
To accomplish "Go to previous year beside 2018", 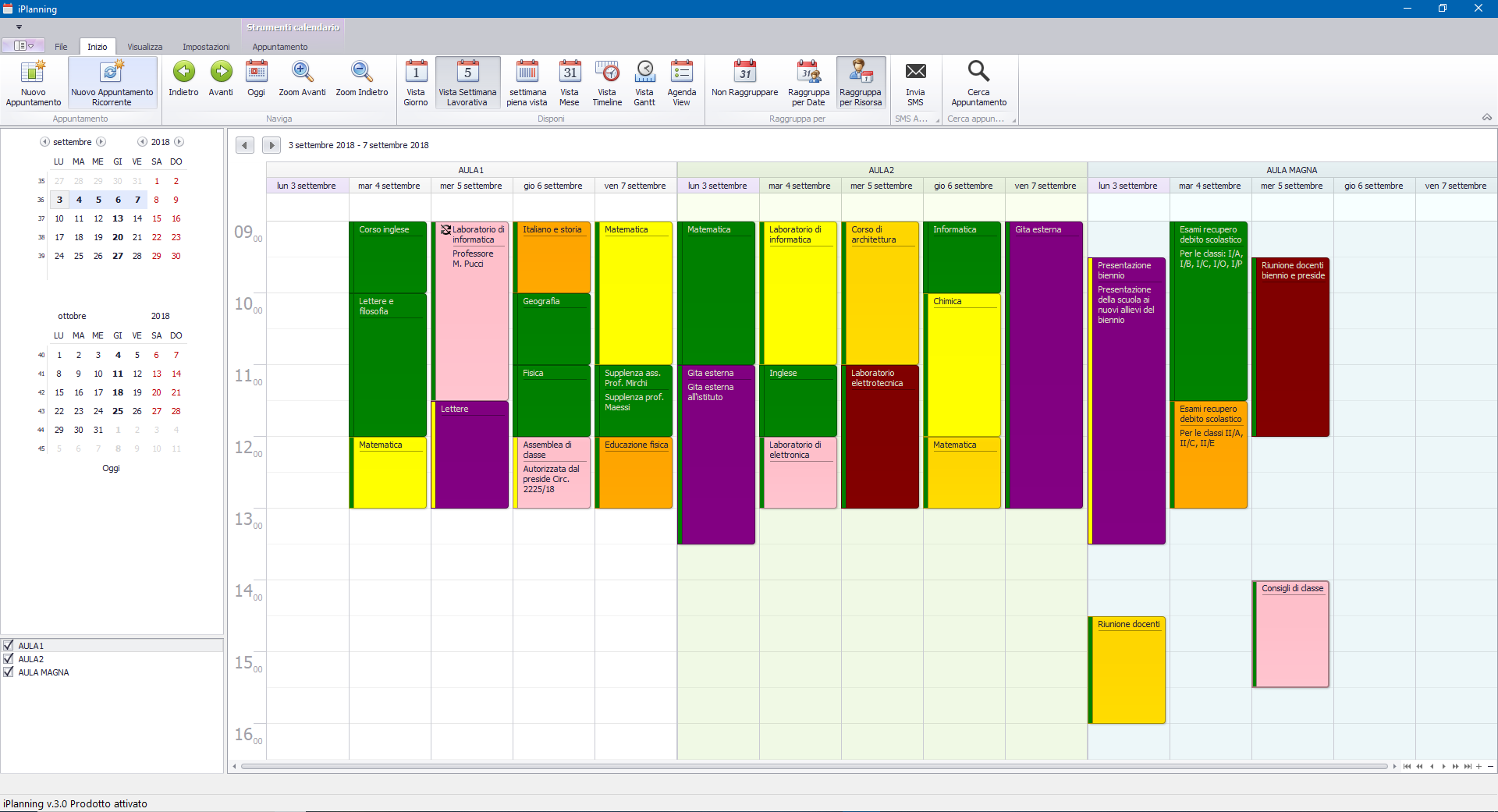I will coord(142,142).
